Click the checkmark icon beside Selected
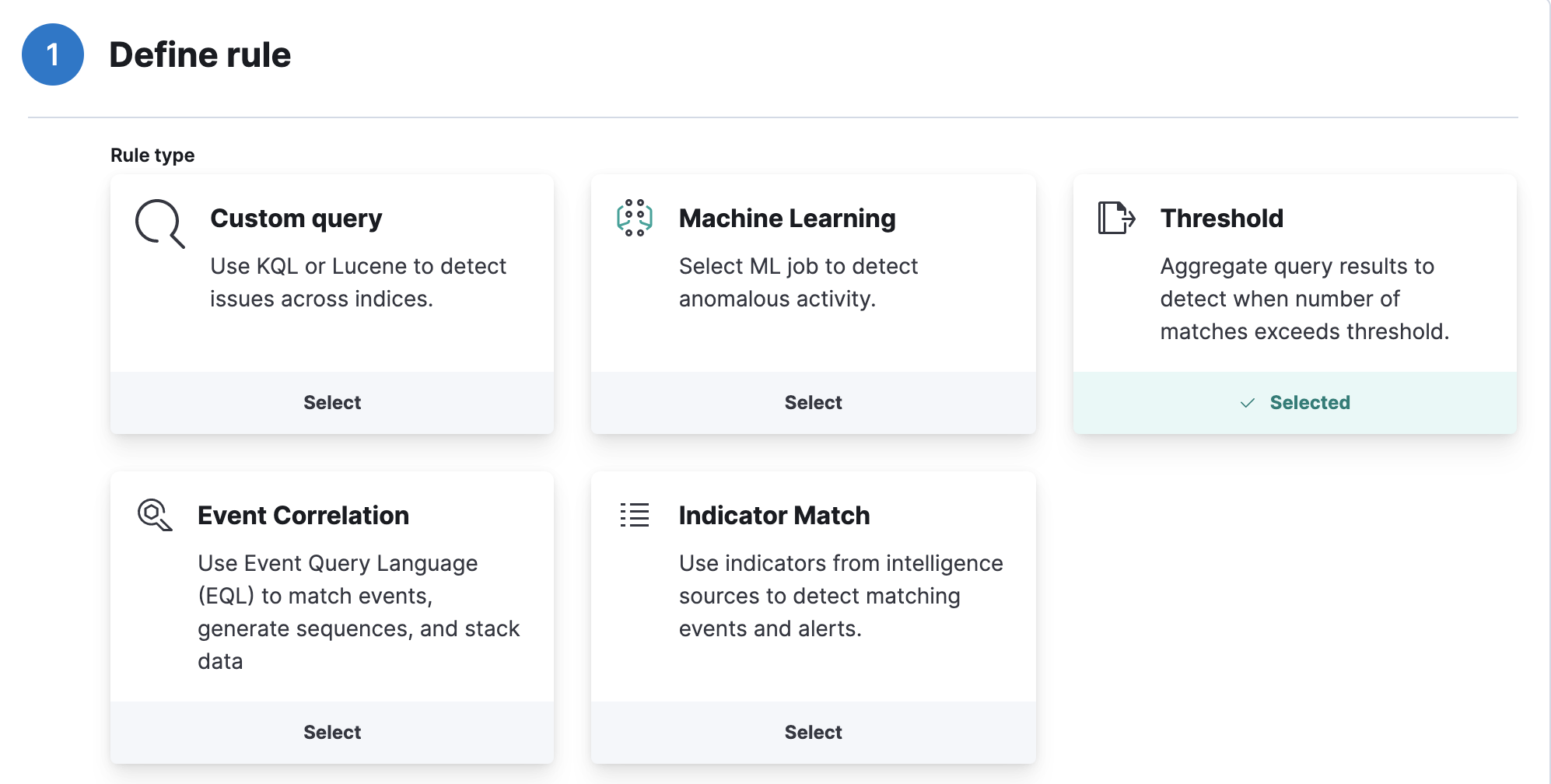This screenshot has height=784, width=1551. 1248,403
